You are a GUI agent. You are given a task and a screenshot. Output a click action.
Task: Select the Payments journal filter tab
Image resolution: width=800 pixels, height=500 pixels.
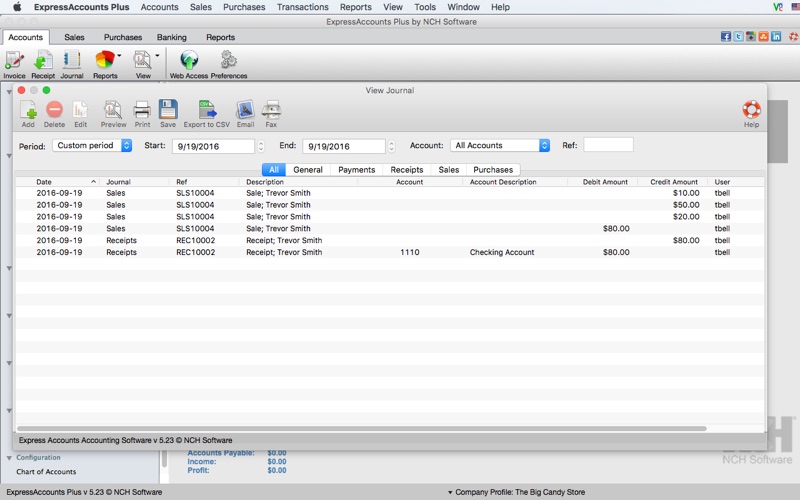[x=356, y=169]
